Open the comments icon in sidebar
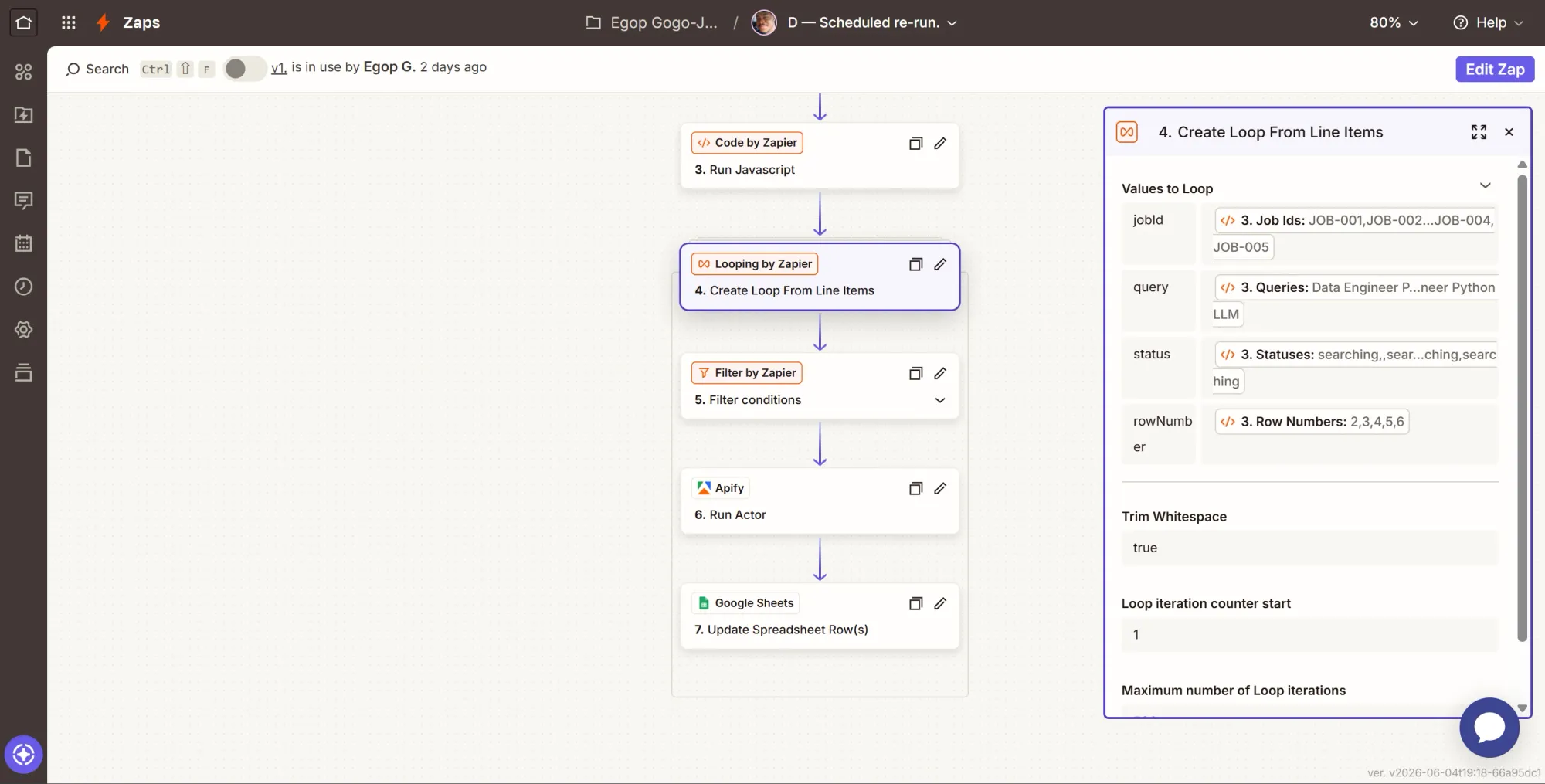The width and height of the screenshot is (1545, 784). (23, 201)
